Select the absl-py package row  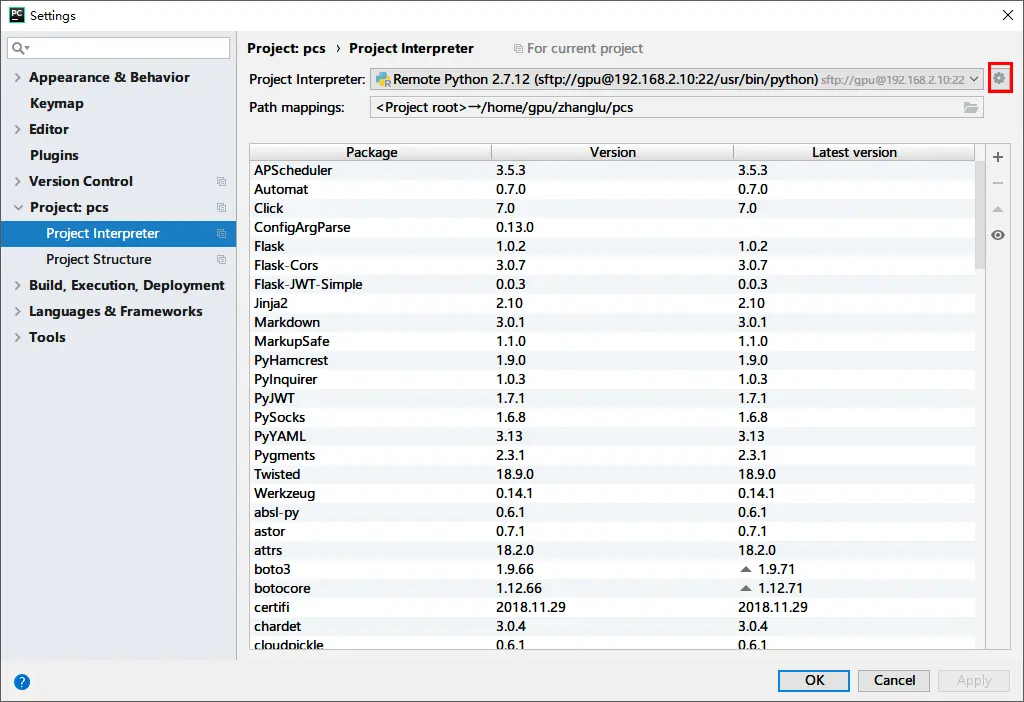pyautogui.click(x=612, y=512)
